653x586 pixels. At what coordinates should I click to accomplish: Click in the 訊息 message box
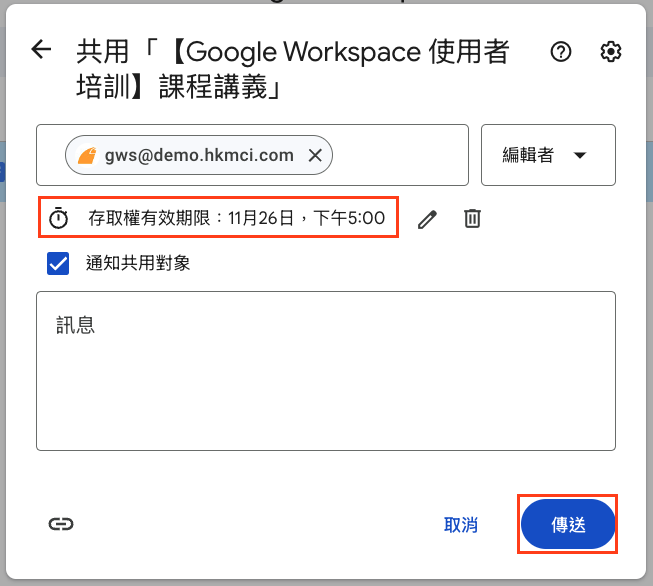(326, 371)
